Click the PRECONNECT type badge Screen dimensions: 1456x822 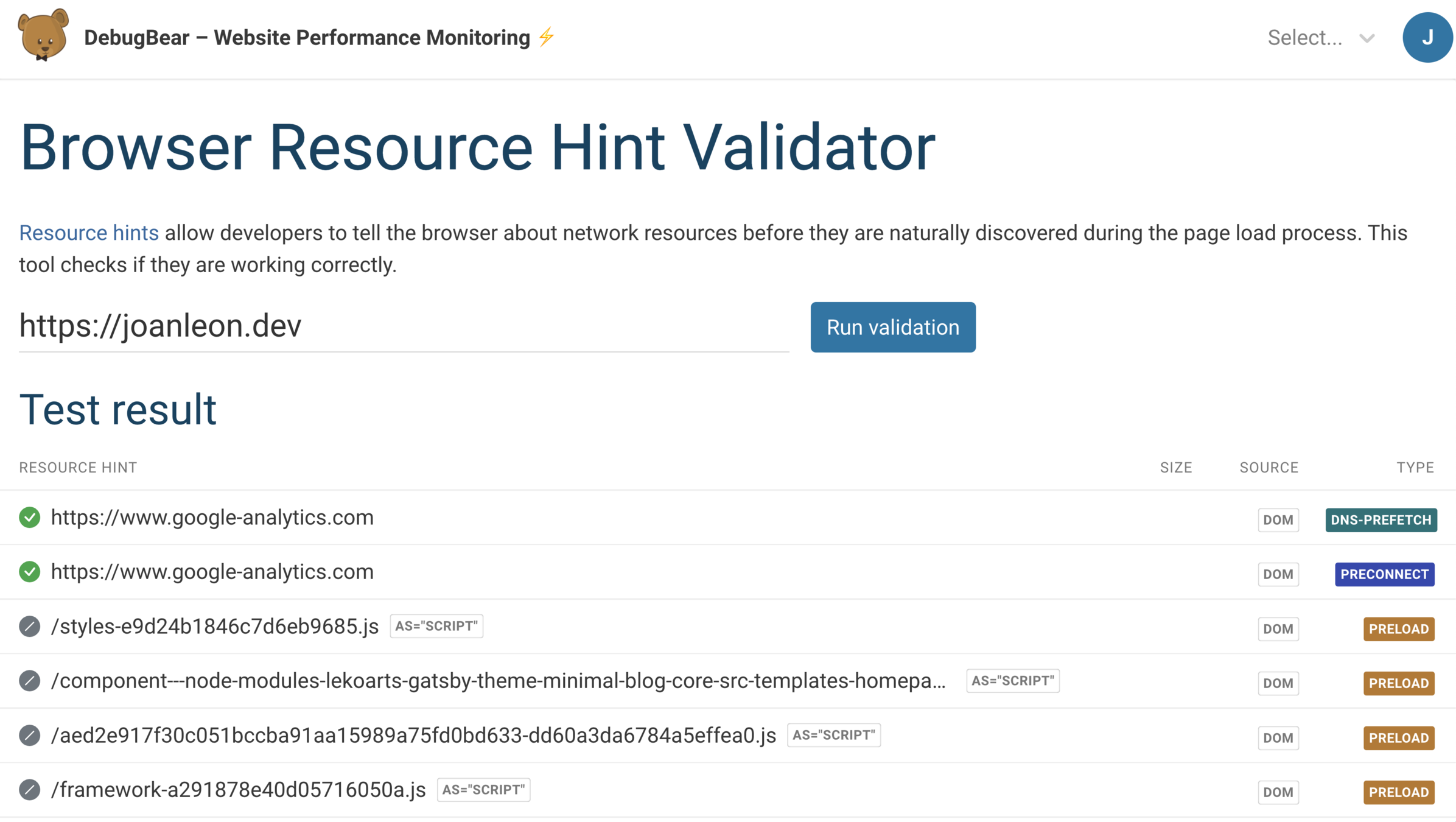[1384, 574]
